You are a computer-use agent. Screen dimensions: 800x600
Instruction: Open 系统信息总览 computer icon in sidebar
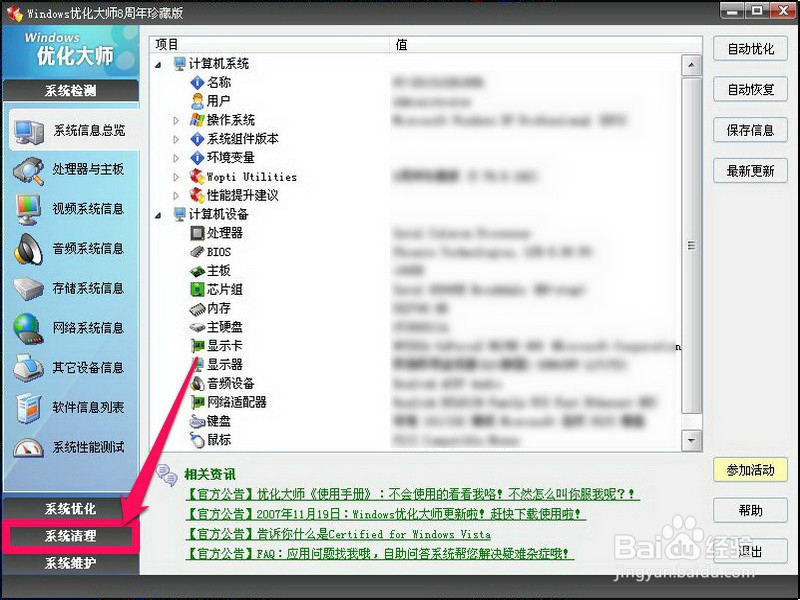(29, 132)
